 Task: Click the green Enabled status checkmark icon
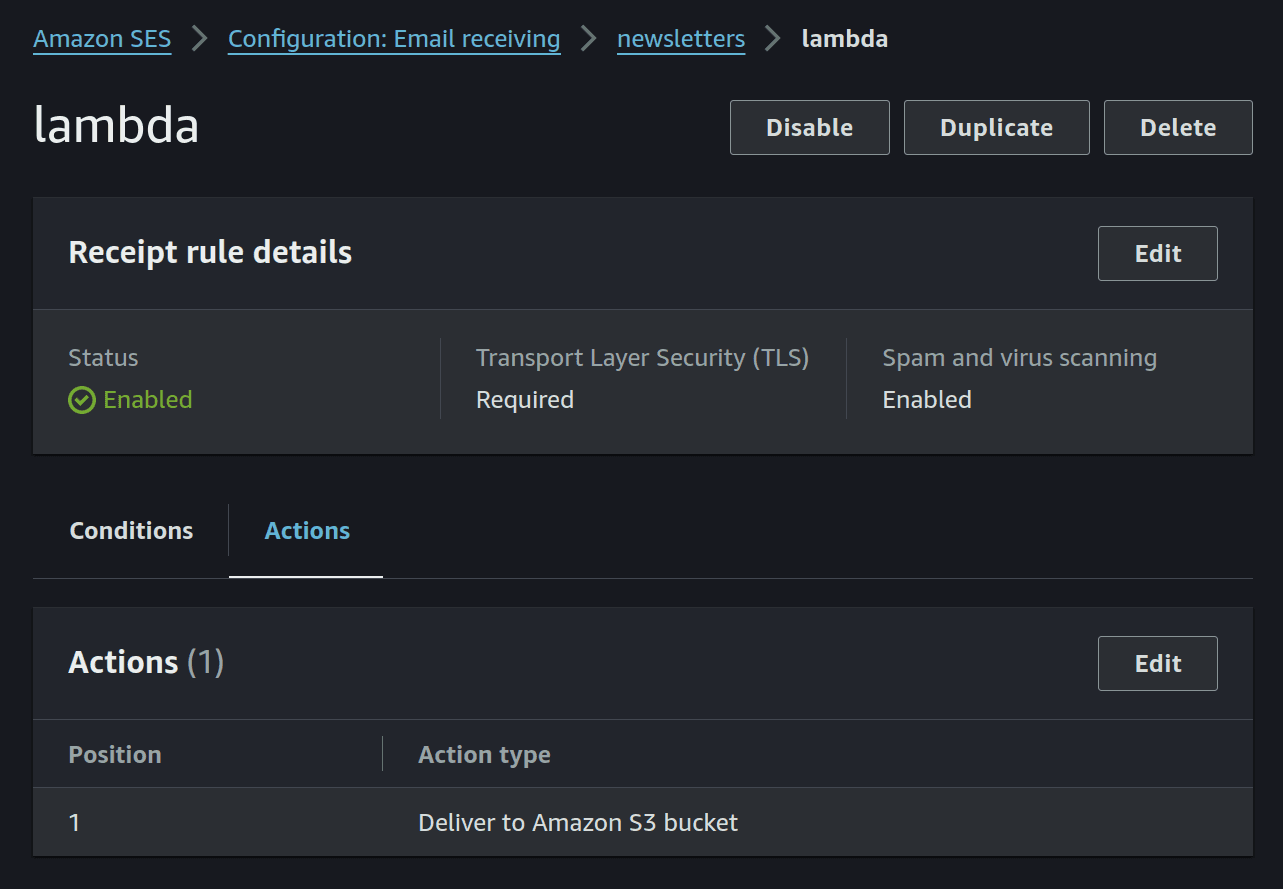(x=81, y=400)
